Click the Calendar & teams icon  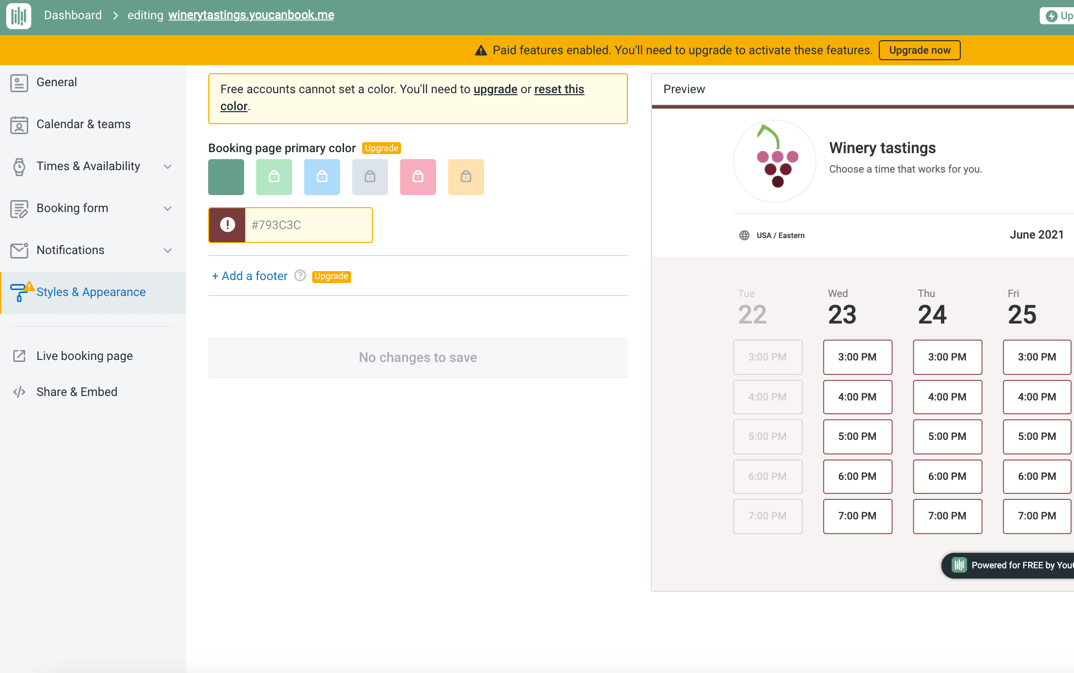pyautogui.click(x=19, y=125)
